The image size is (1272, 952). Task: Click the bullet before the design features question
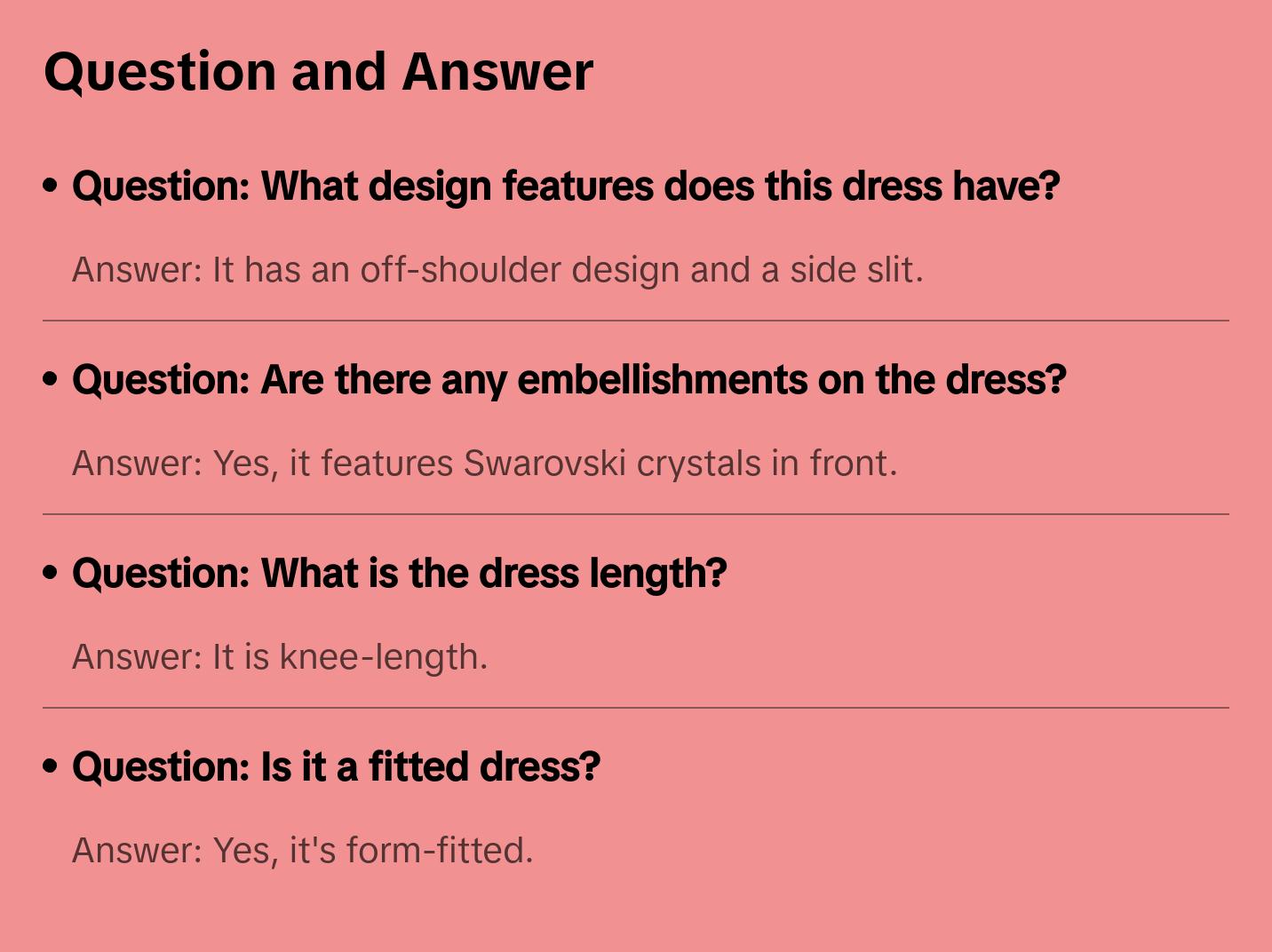click(51, 186)
